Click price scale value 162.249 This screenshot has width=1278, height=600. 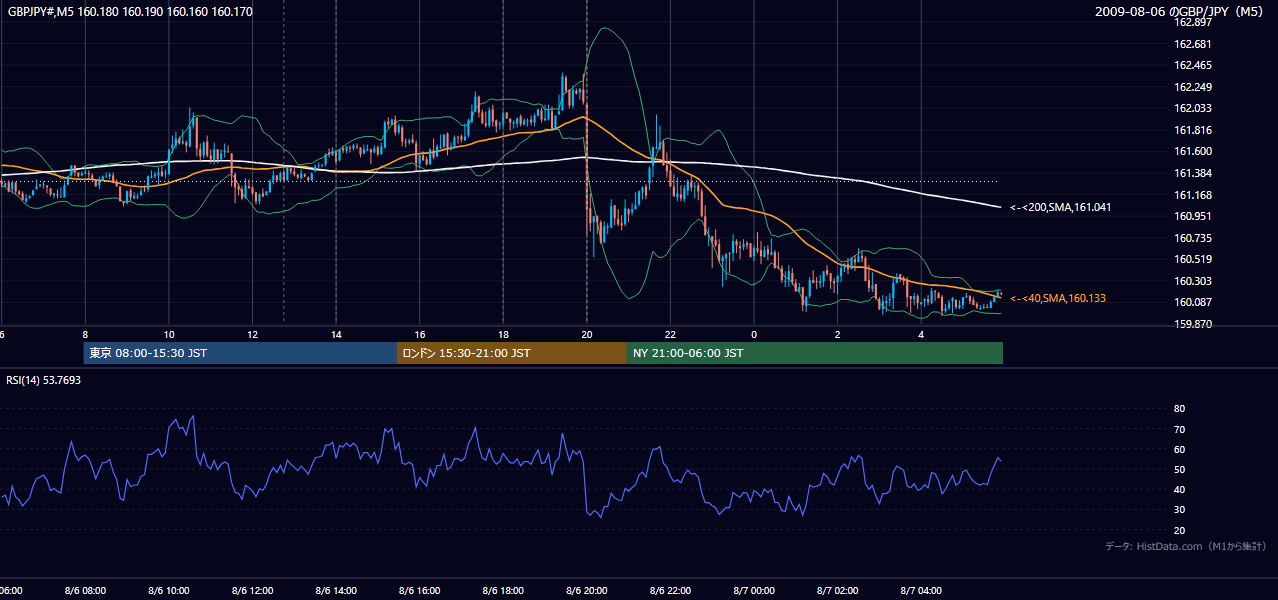[1192, 87]
